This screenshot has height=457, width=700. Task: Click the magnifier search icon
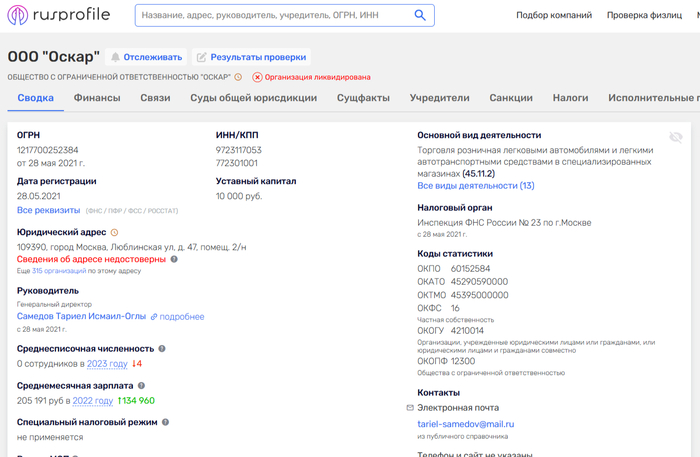pos(420,15)
